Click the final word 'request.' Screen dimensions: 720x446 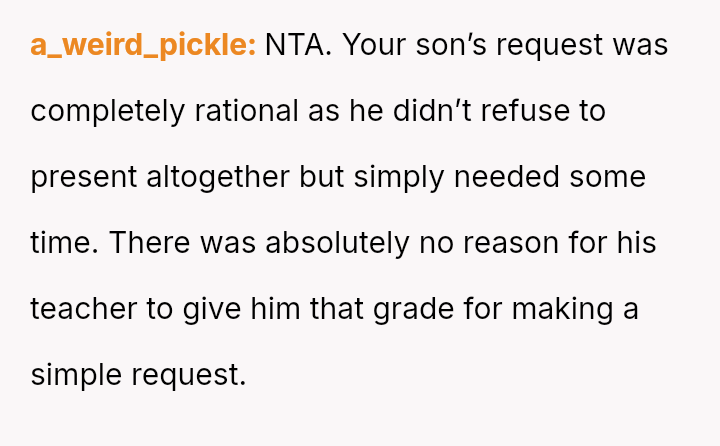pyautogui.click(x=189, y=375)
